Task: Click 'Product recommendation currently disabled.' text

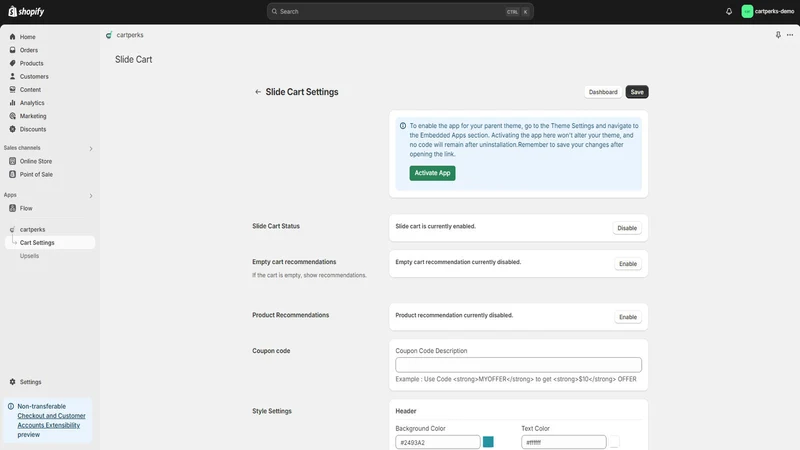Action: click(x=454, y=315)
